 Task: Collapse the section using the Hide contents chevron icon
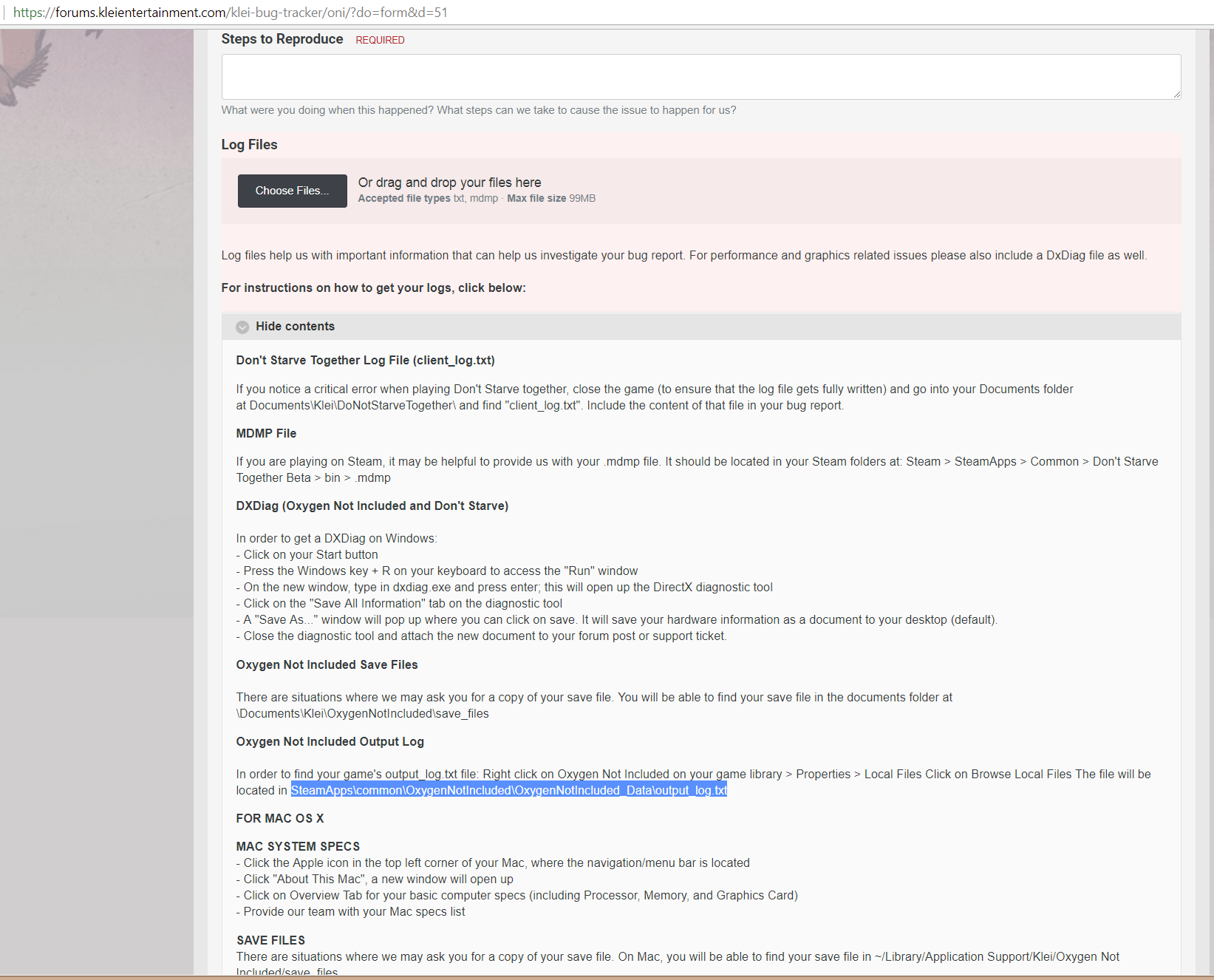[242, 327]
